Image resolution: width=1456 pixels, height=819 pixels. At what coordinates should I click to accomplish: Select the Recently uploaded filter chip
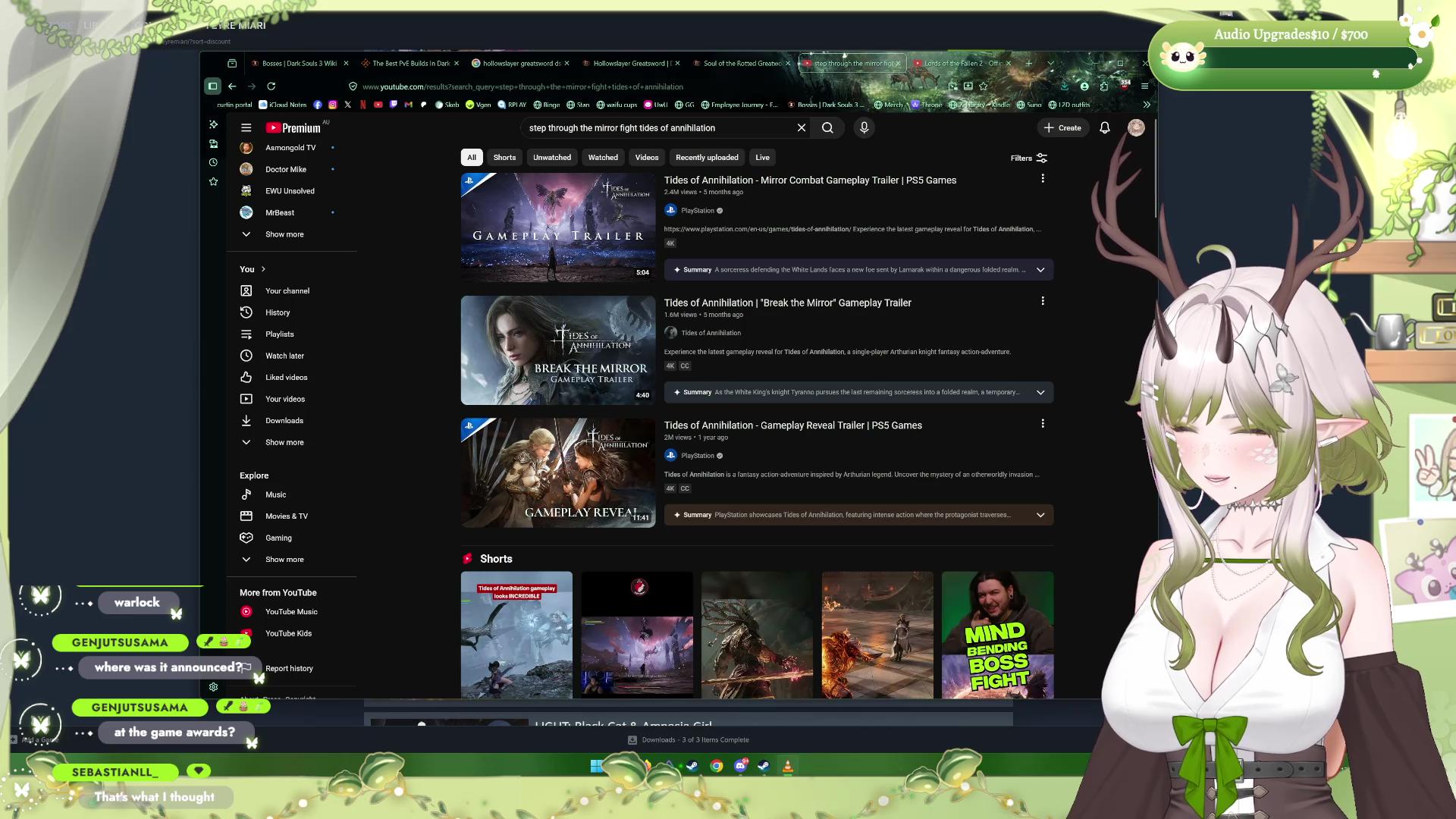[x=707, y=158]
